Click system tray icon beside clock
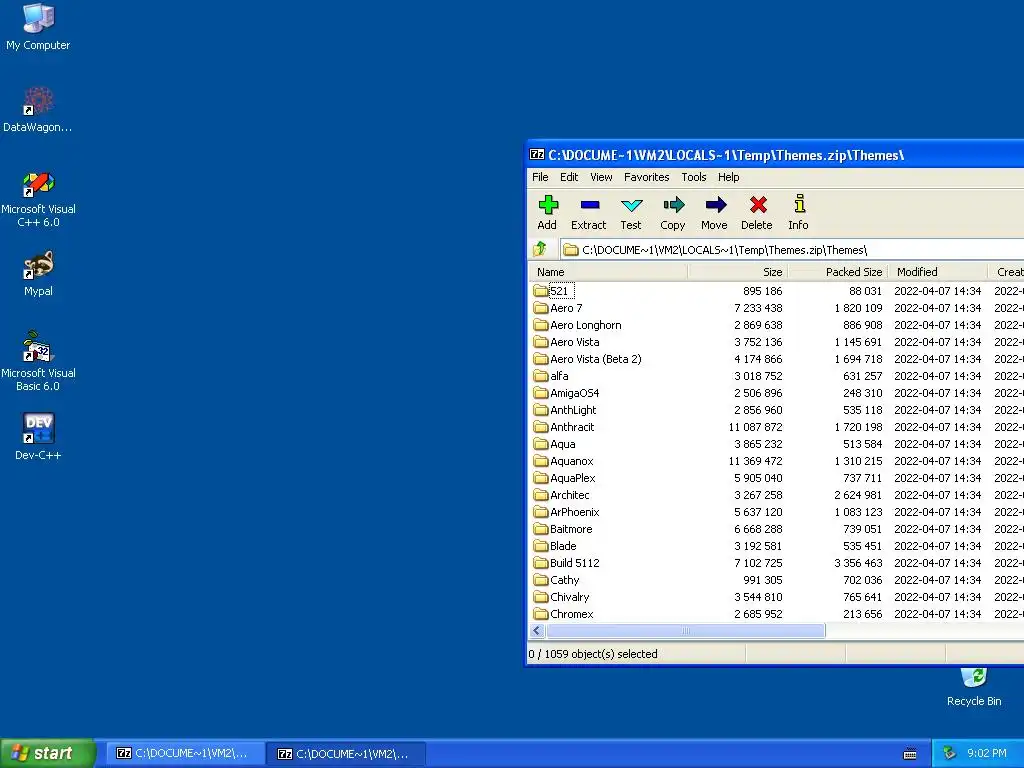Screen dimensions: 1024x768 click(949, 753)
